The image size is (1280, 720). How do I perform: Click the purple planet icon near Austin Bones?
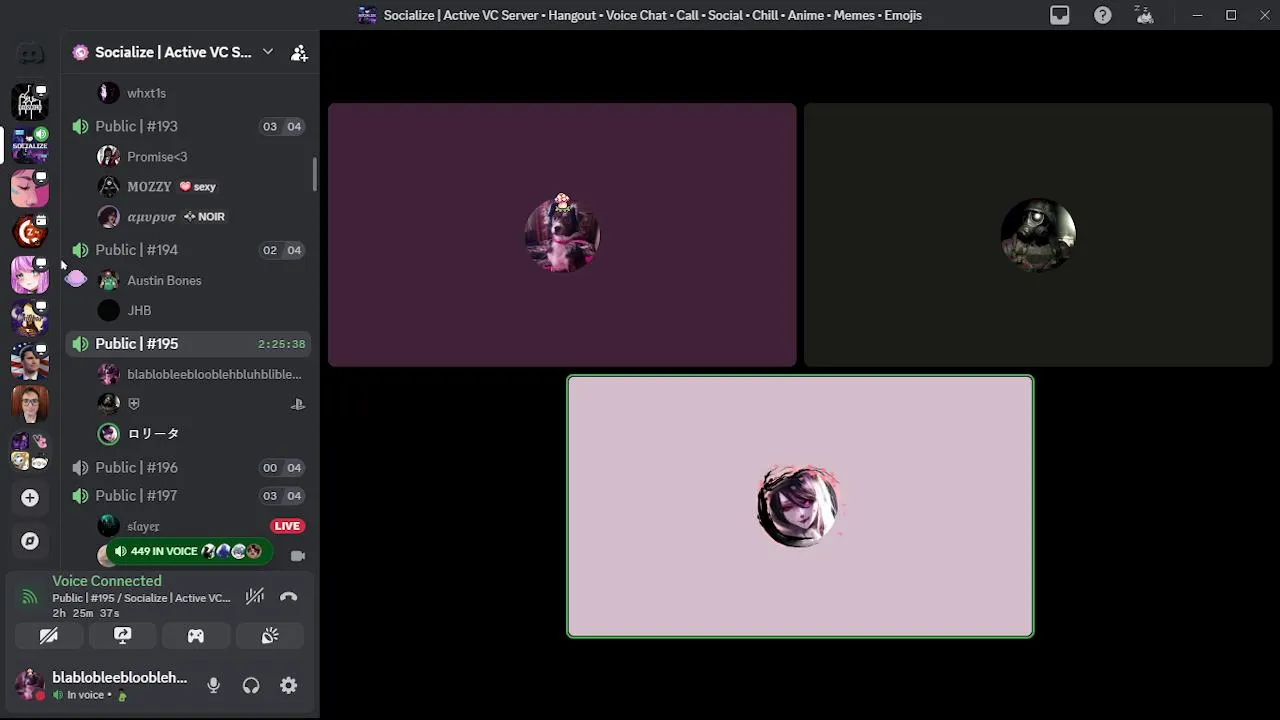point(76,280)
